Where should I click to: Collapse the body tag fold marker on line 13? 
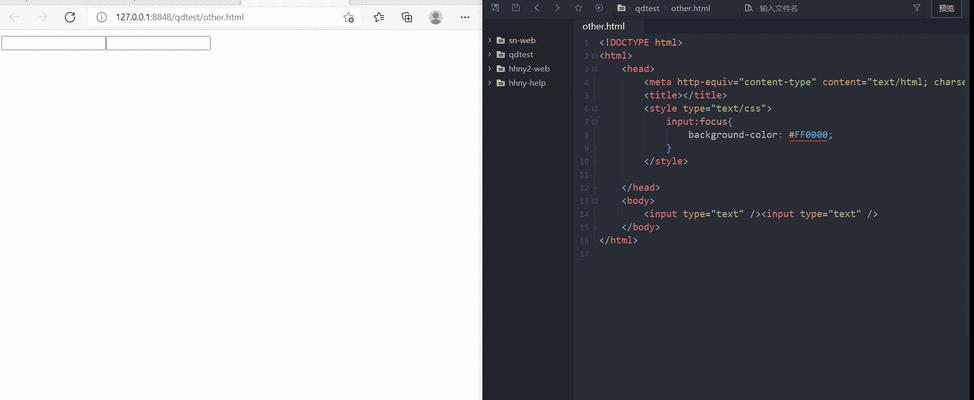coord(594,201)
